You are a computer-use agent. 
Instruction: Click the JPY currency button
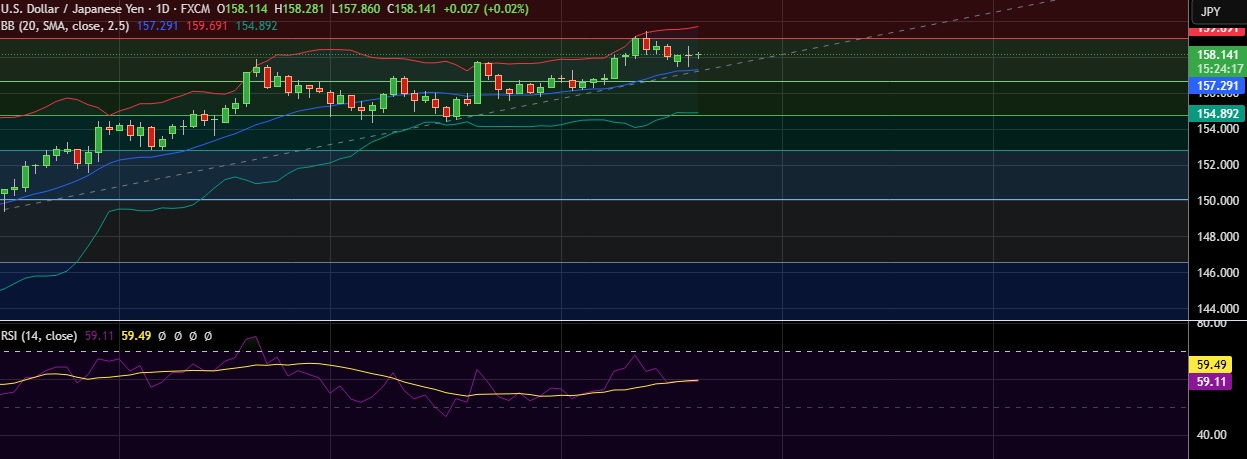pos(1210,12)
